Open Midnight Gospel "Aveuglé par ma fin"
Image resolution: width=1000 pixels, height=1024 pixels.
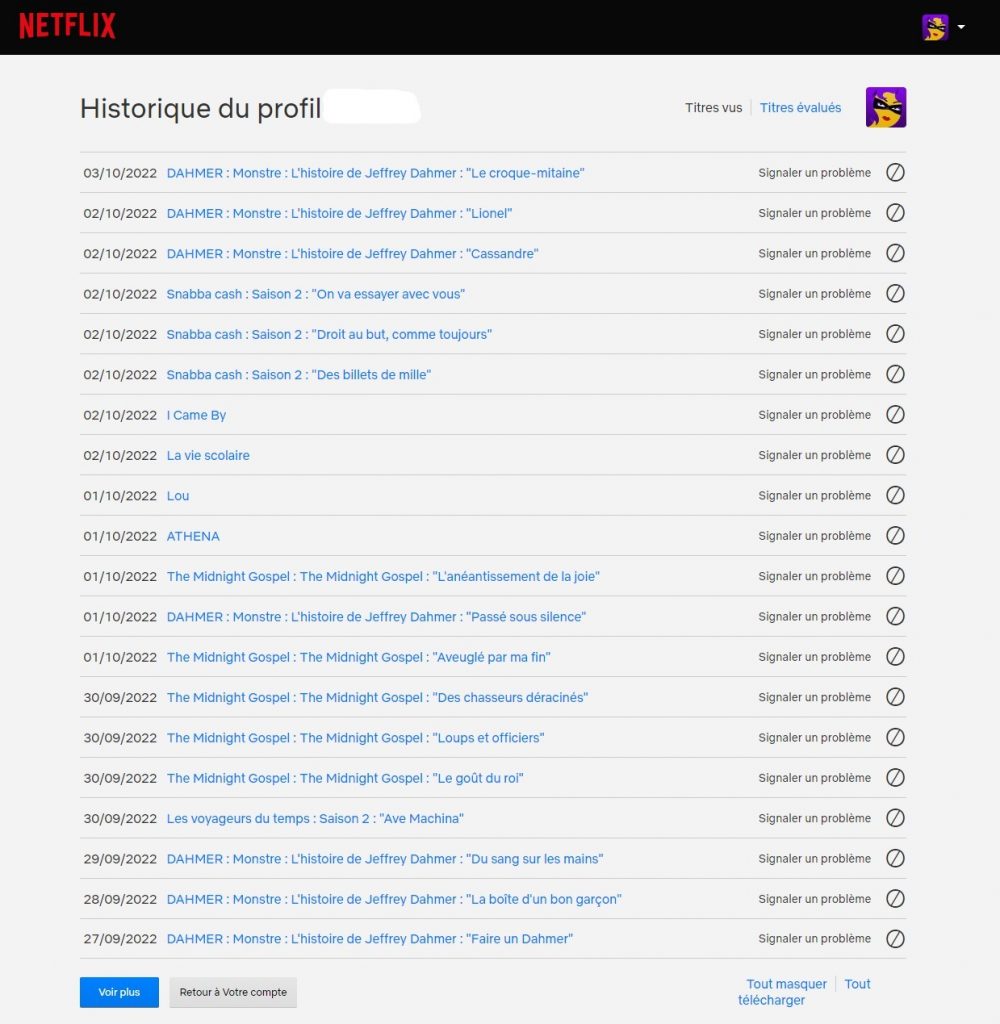click(359, 658)
